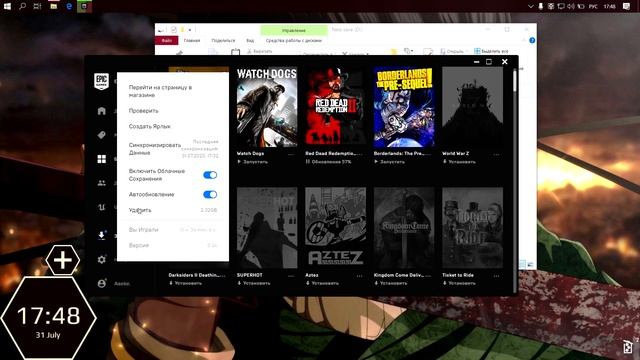Click 'Установить' under World War Z

(459, 162)
